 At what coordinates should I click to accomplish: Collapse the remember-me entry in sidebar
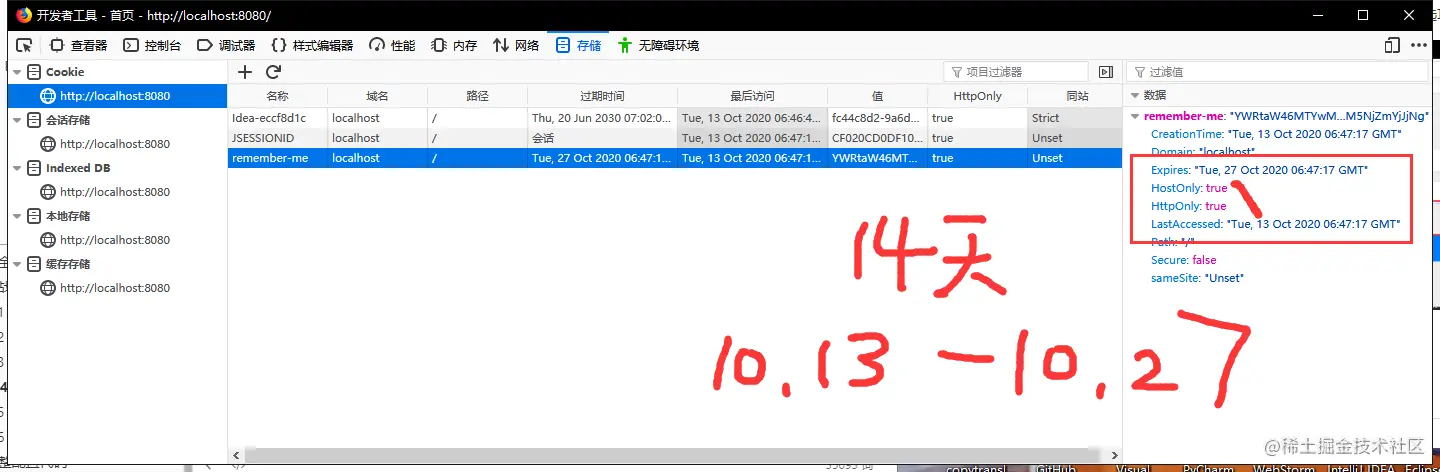click(x=1136, y=116)
